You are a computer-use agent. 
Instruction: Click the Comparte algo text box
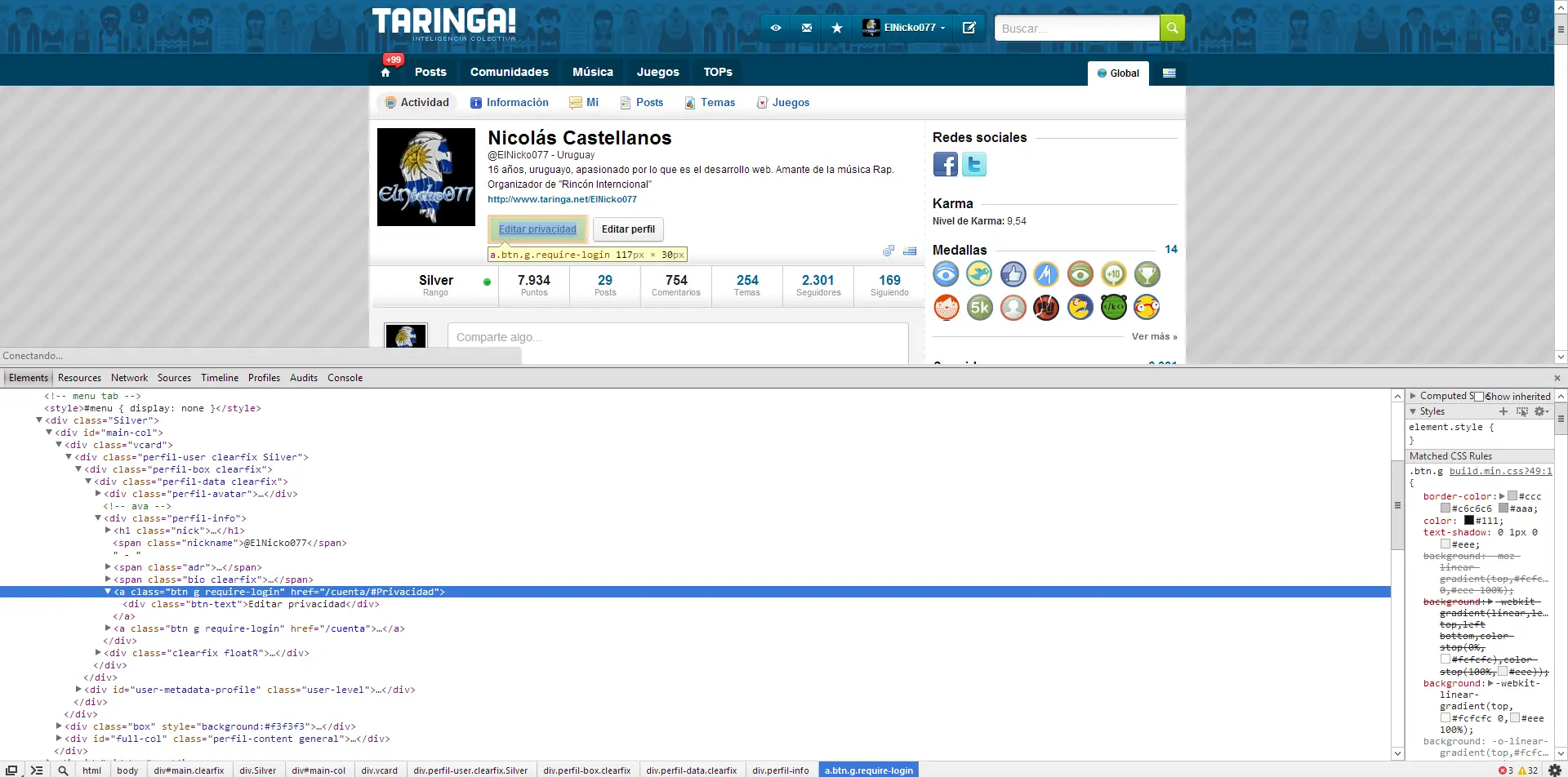coord(678,343)
